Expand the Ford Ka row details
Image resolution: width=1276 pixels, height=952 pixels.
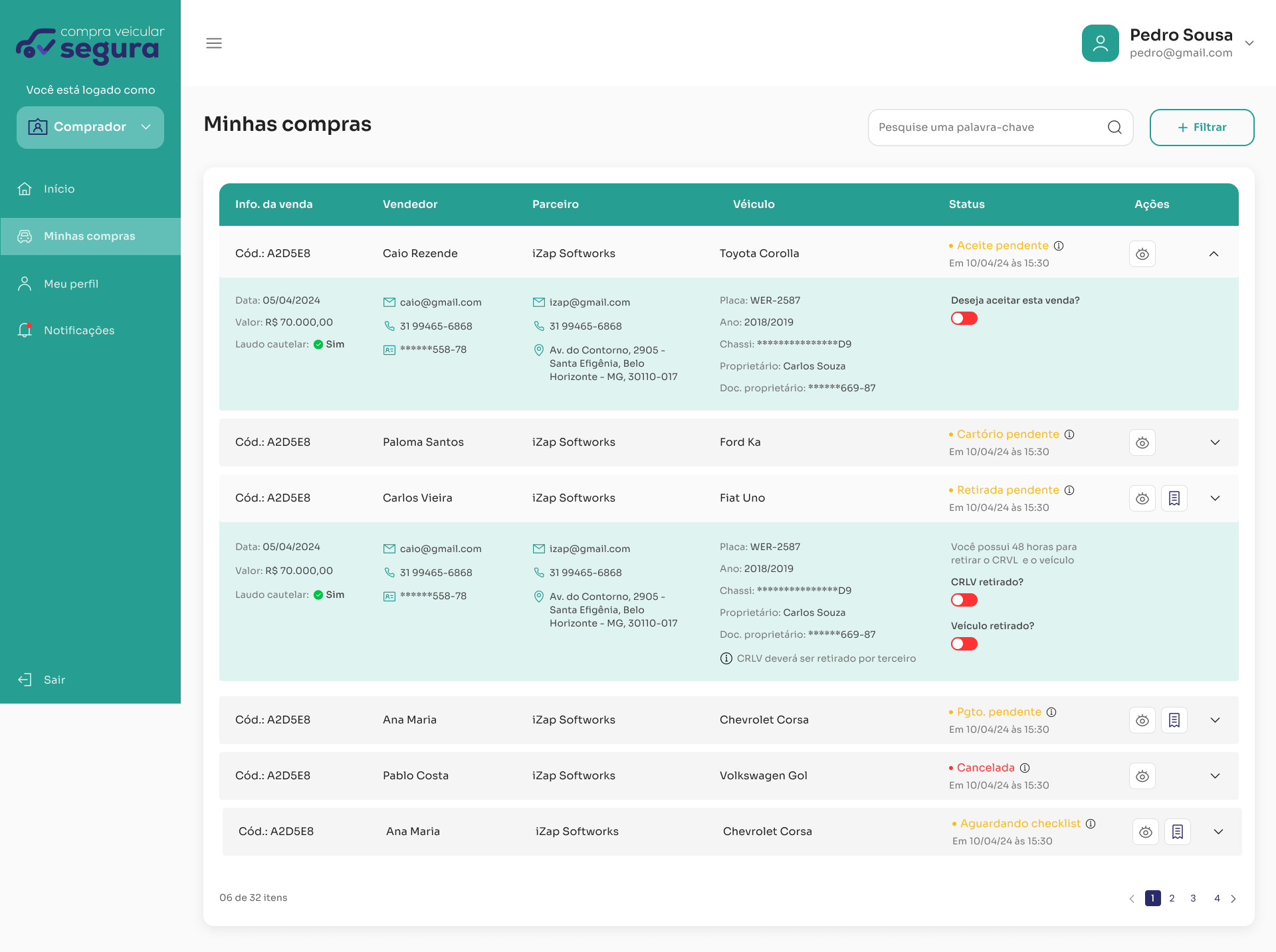[x=1215, y=442]
